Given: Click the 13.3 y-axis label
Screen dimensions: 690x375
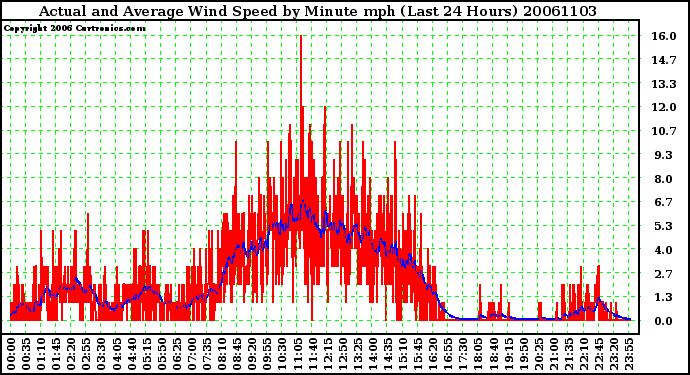Looking at the screenshot, I should click(x=664, y=84).
